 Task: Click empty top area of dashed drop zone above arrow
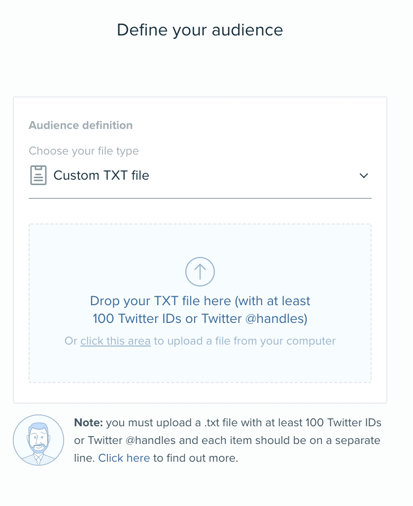point(200,240)
